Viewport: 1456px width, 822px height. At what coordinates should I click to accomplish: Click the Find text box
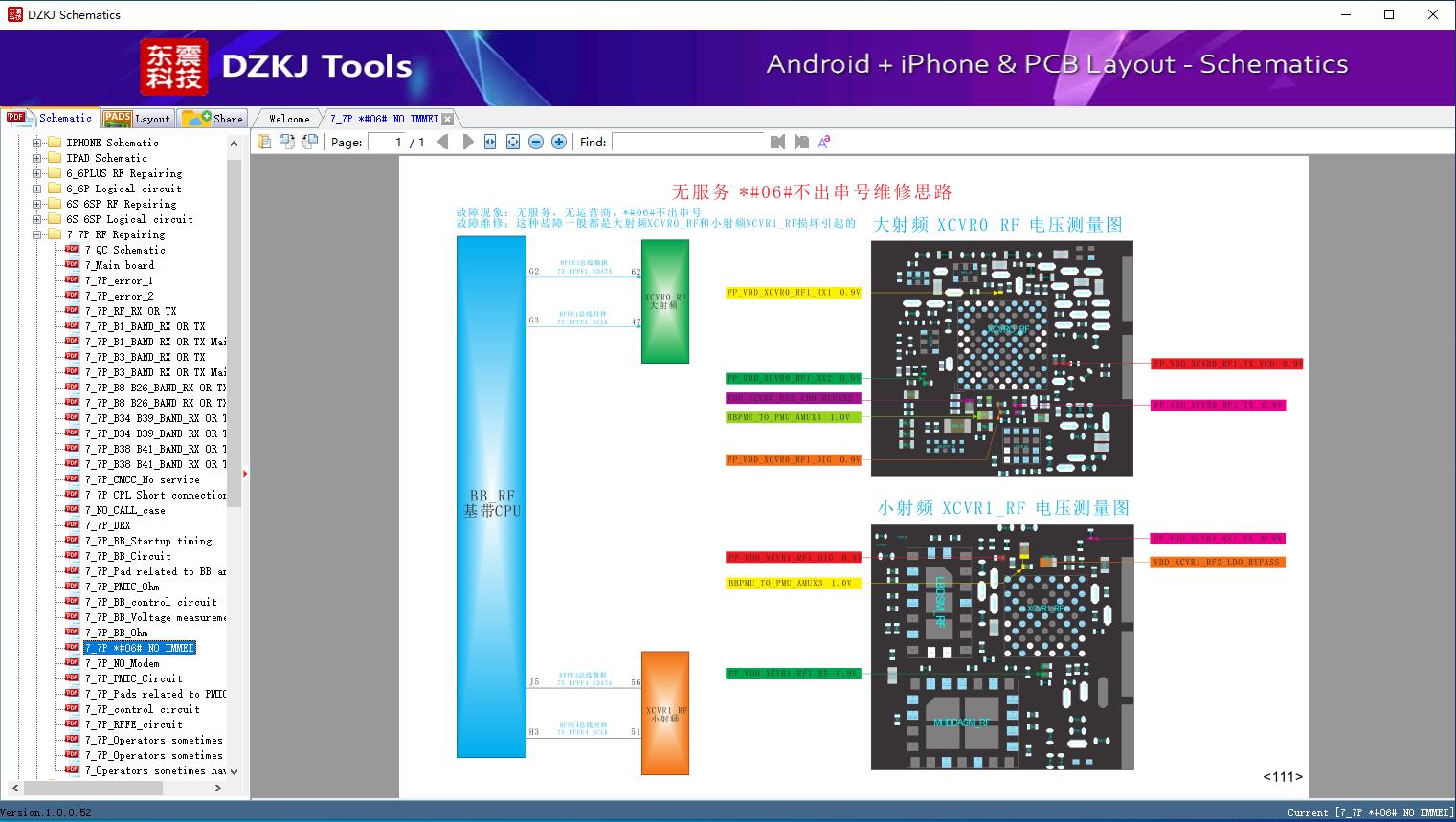[688, 142]
